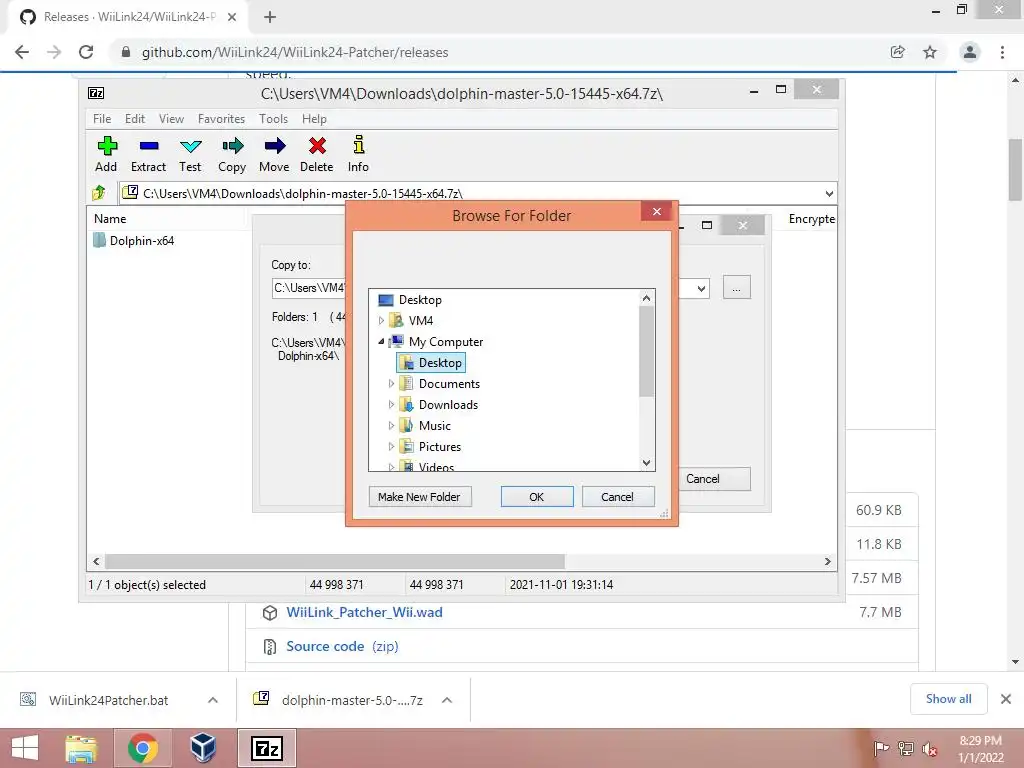Viewport: 1024px width, 768px height.
Task: Click the browse ellipsis button in Copy dialog
Action: point(737,288)
